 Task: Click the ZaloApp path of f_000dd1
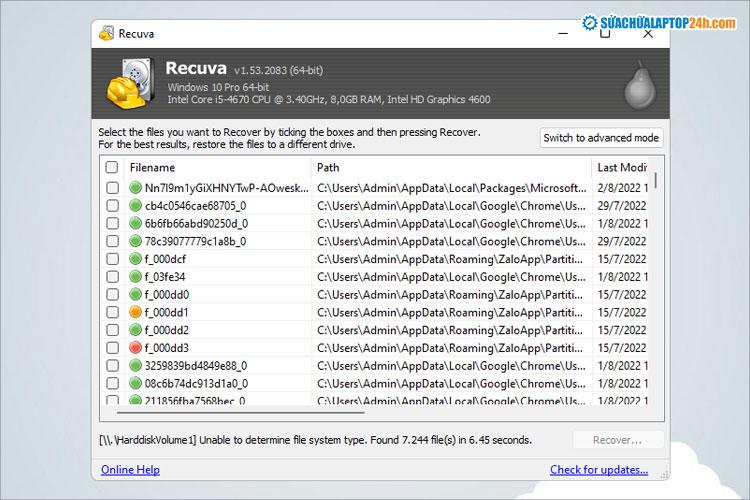[x=450, y=312]
